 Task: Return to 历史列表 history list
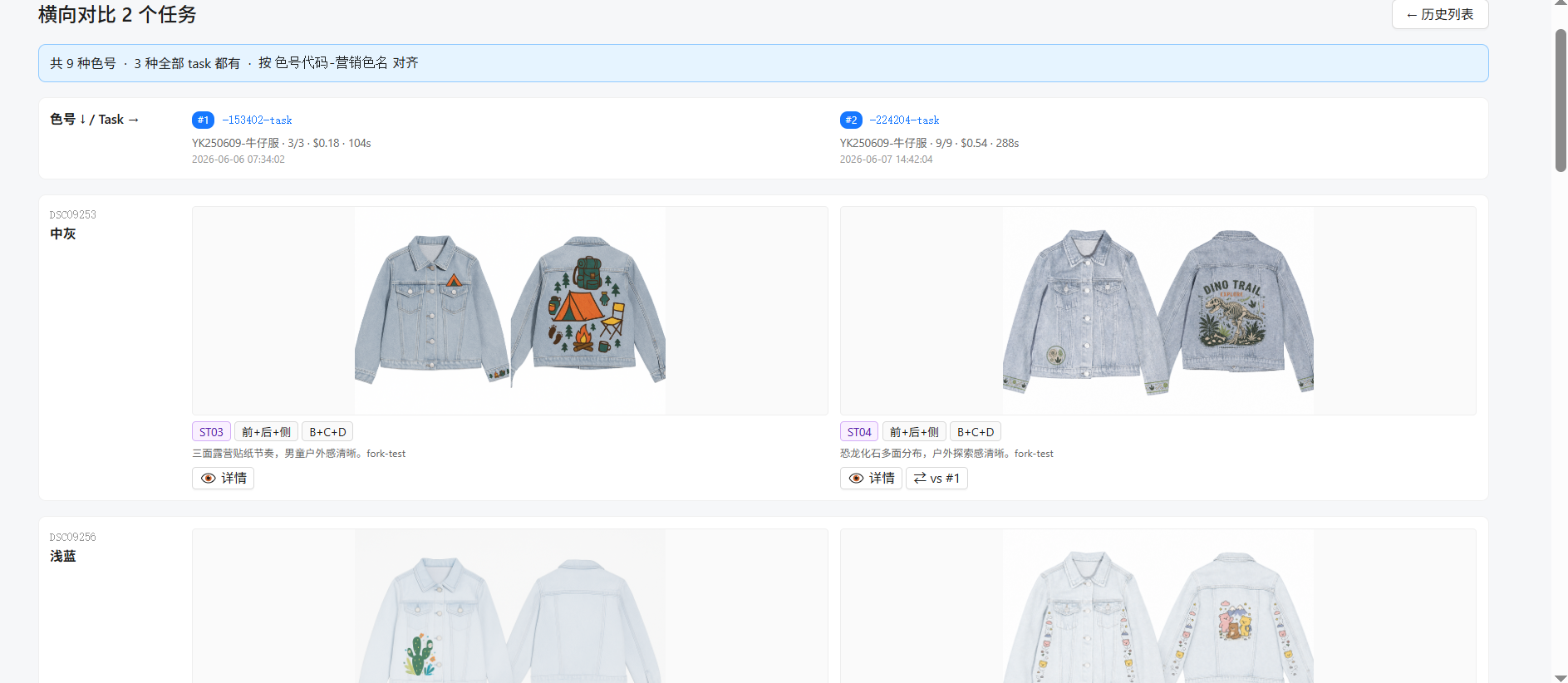pyautogui.click(x=1440, y=14)
